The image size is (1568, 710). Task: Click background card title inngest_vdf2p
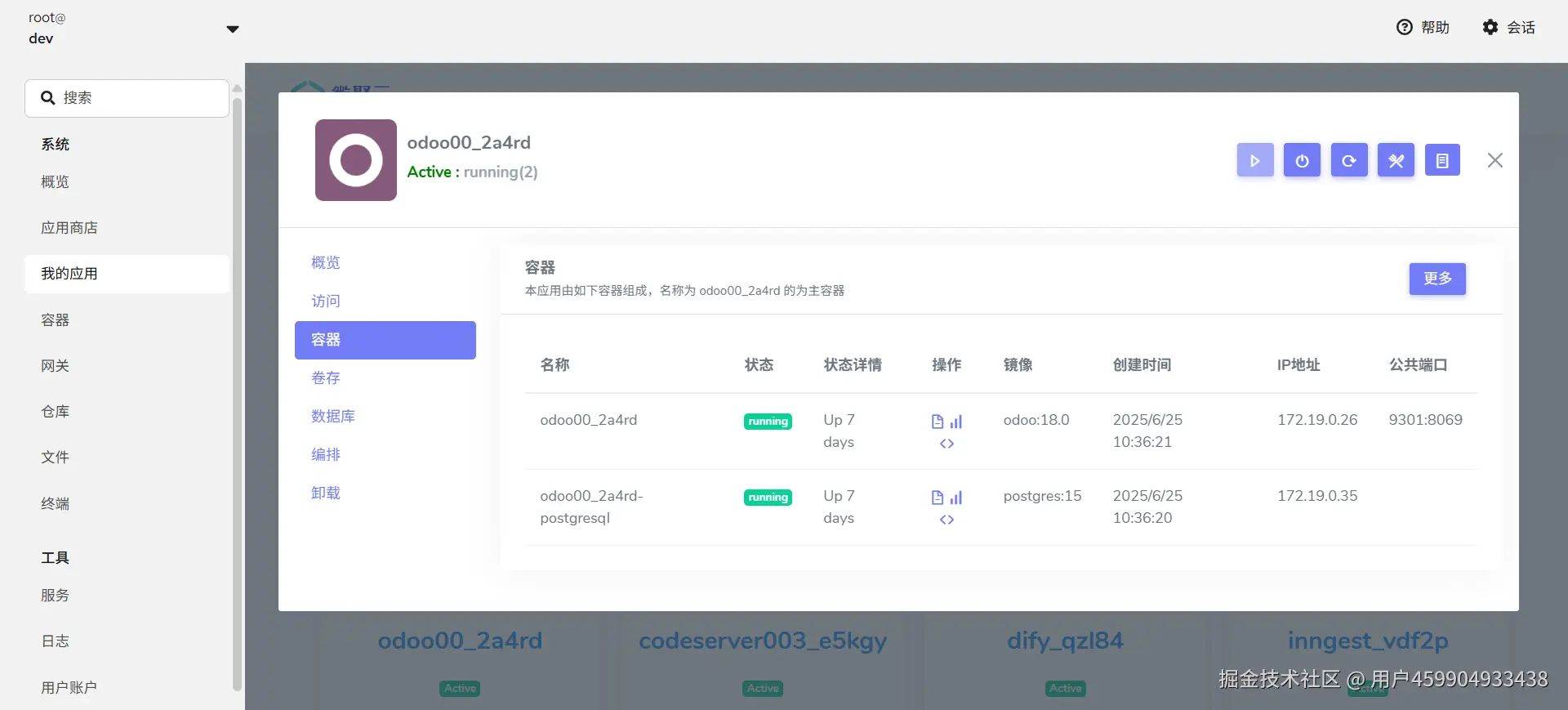[x=1368, y=641]
